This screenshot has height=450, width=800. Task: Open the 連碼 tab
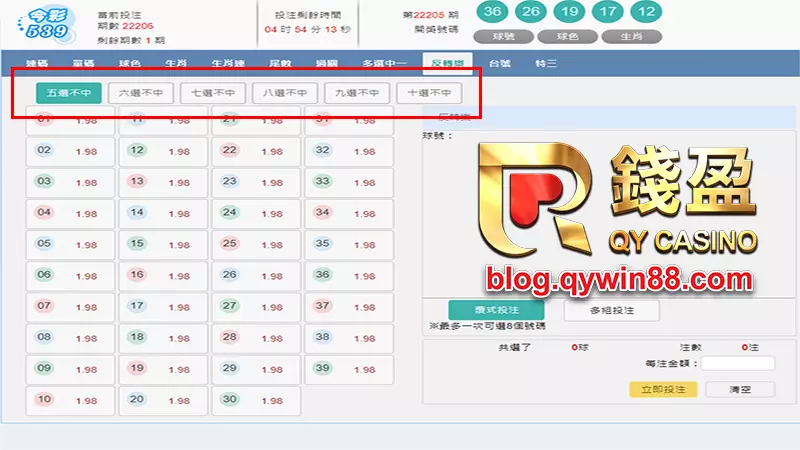pos(37,63)
